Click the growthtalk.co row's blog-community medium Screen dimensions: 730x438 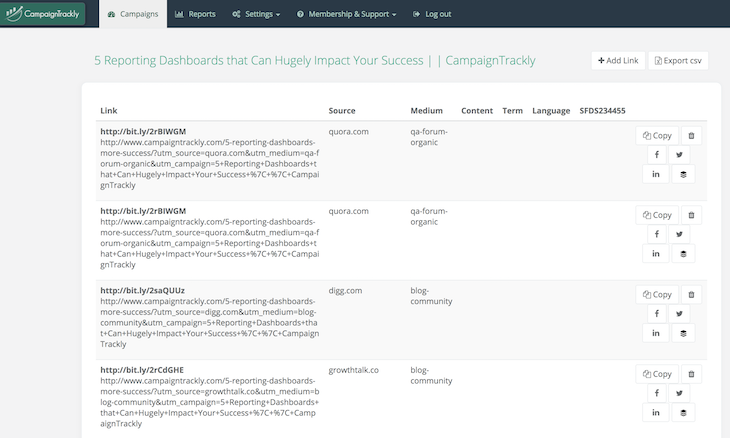431,376
